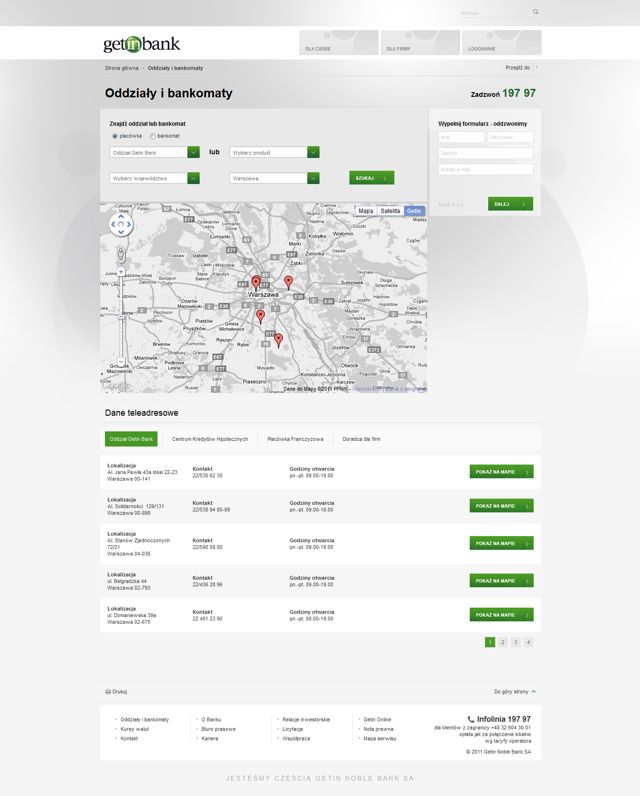Show Al. Solidarności branch on map
The height and width of the screenshot is (796, 640).
tap(501, 506)
